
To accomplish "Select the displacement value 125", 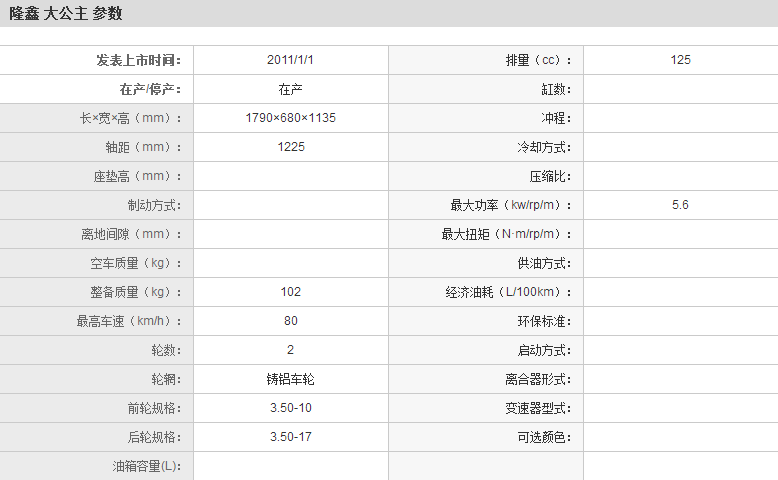I will tap(680, 60).
